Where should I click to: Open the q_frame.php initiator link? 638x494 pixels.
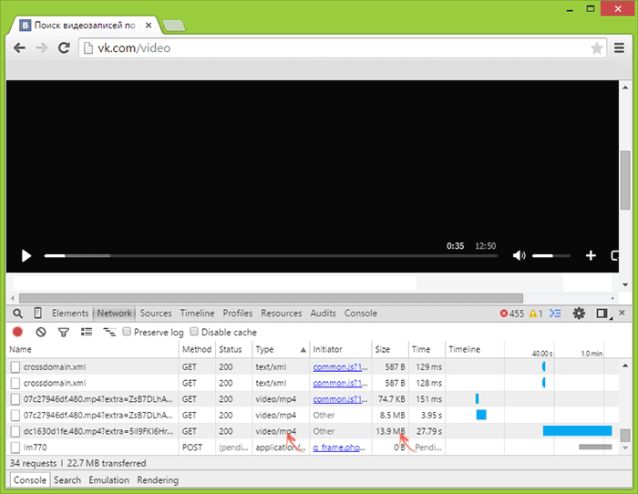[340, 447]
